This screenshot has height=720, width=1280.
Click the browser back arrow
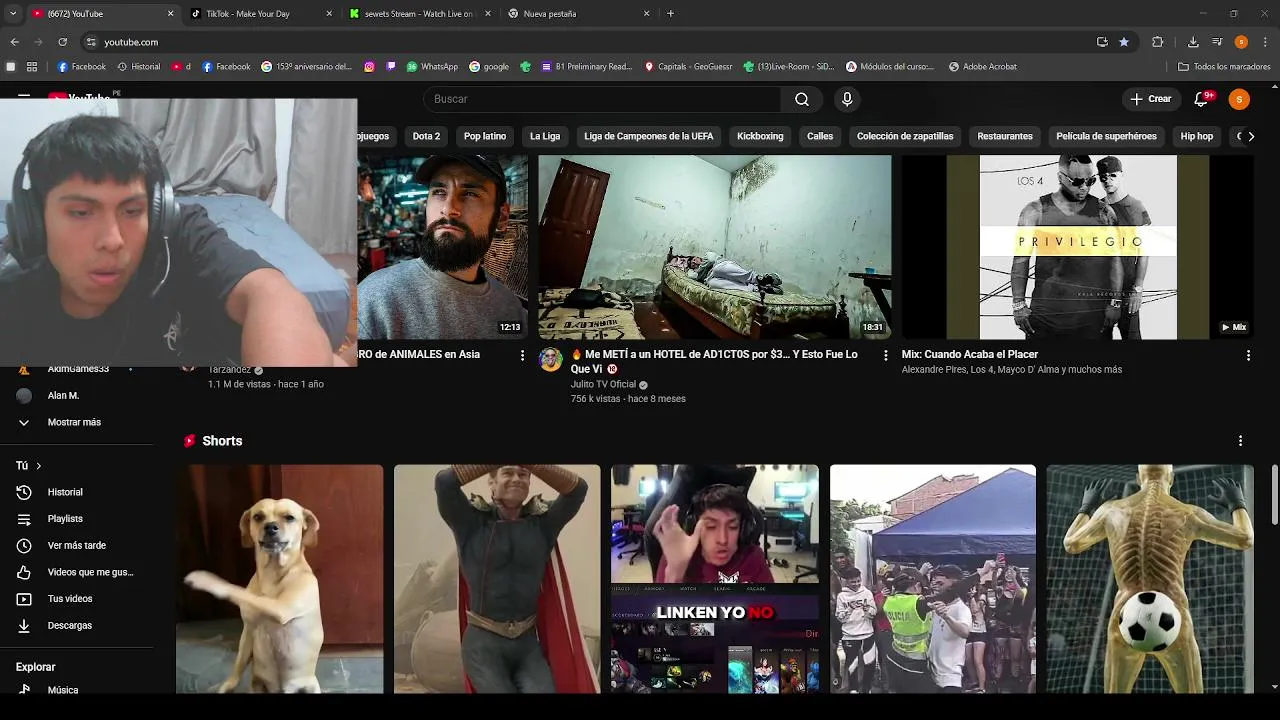[x=14, y=42]
